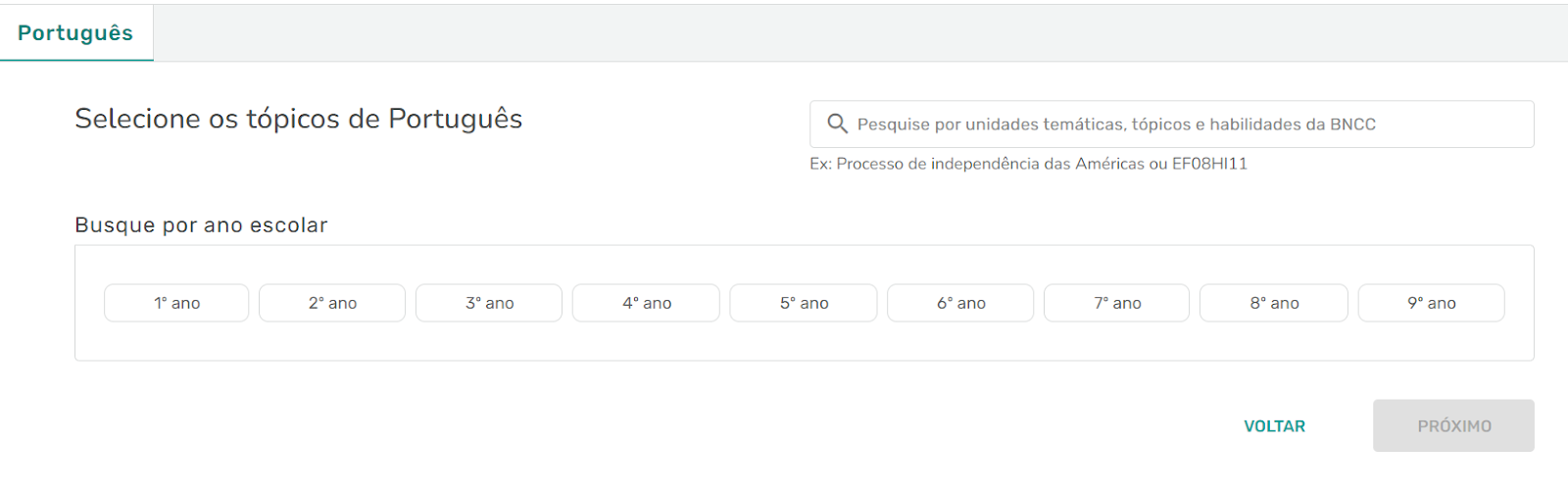Click the "Processo de independência das Américas" example text

click(x=990, y=164)
